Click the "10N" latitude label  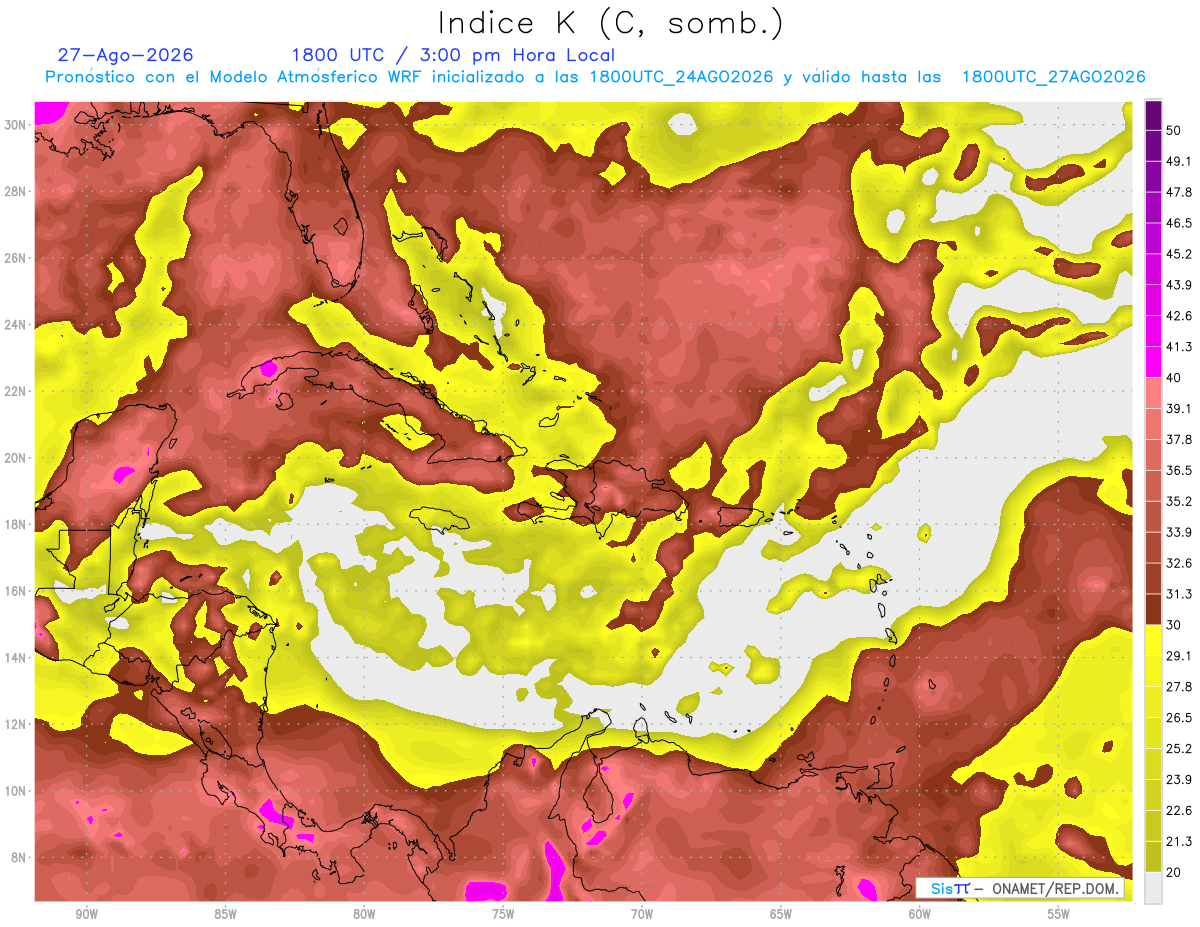click(16, 791)
